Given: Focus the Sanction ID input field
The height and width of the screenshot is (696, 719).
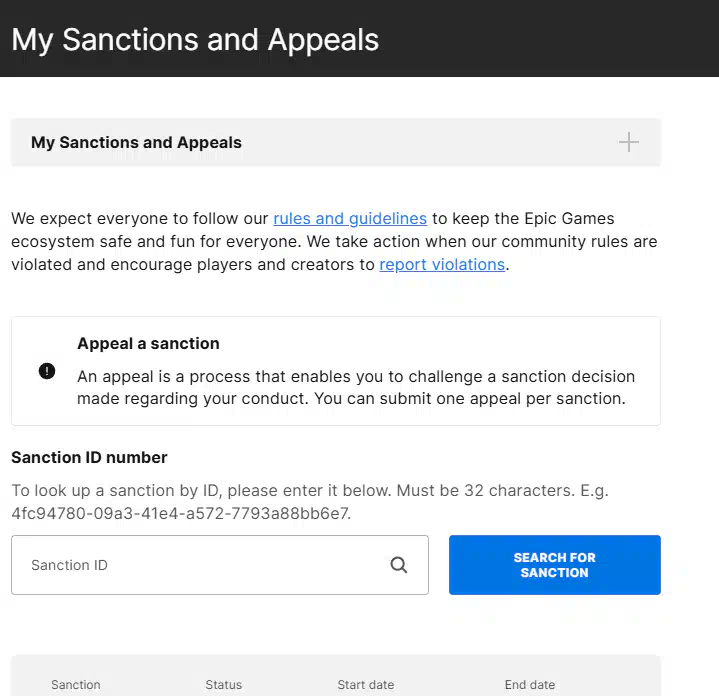Looking at the screenshot, I should [x=200, y=565].
